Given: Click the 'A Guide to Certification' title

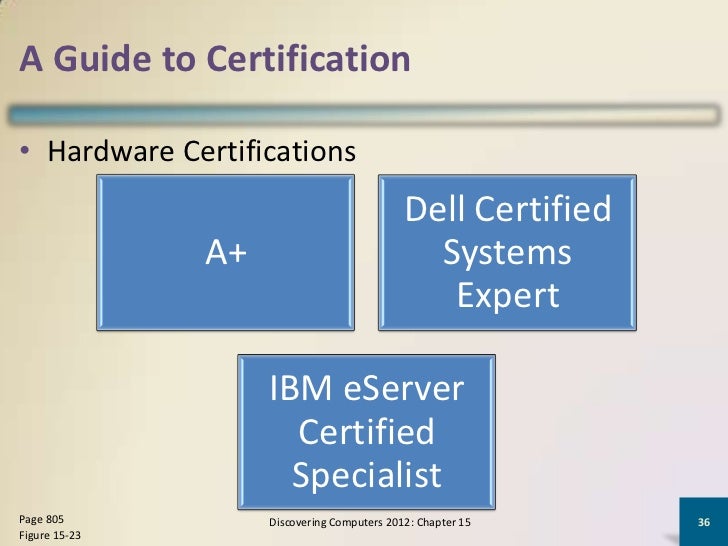Looking at the screenshot, I should [x=215, y=58].
